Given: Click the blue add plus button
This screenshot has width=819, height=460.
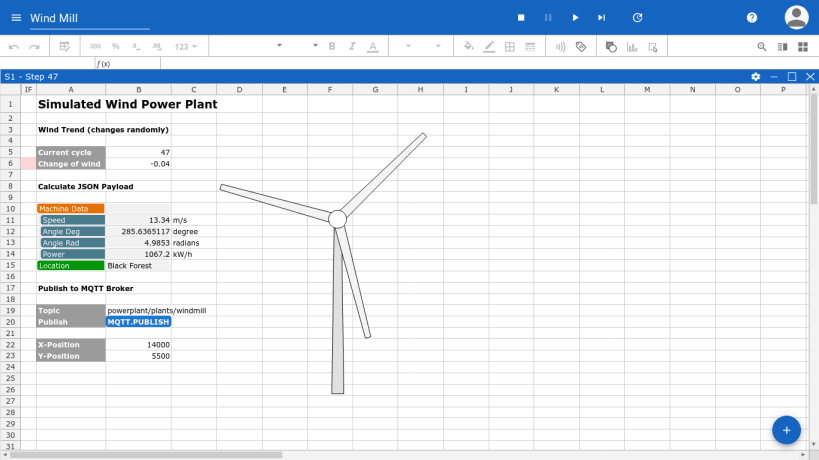Looking at the screenshot, I should (786, 430).
